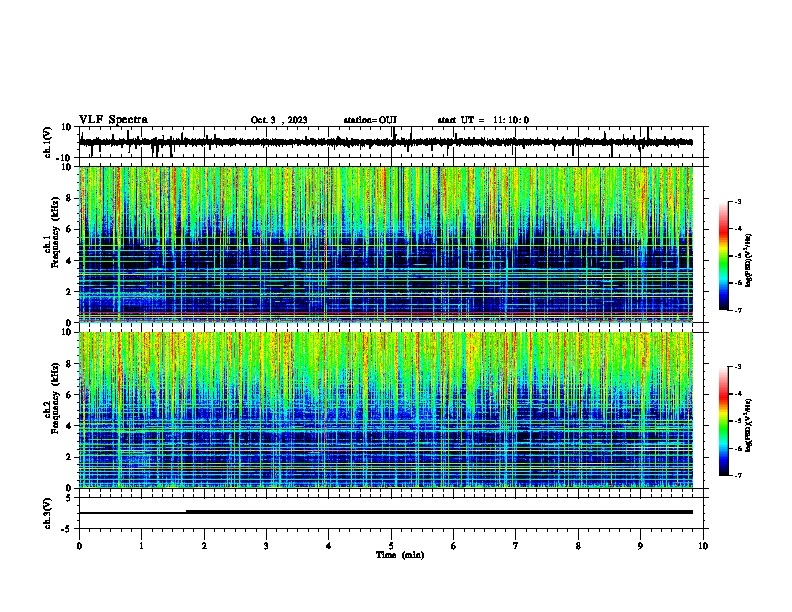Click the ch.1 spectrogram plot

(386, 244)
